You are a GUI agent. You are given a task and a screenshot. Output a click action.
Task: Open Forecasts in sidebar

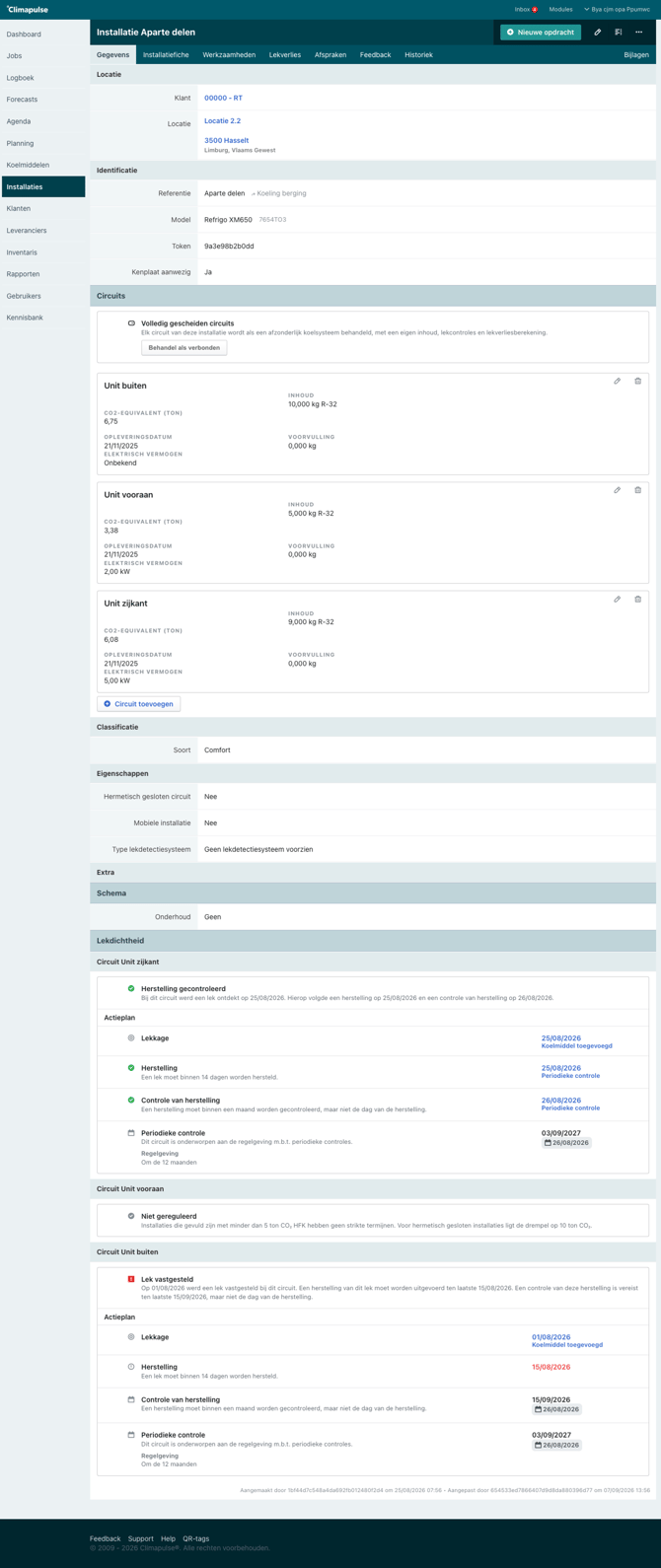[x=42, y=100]
